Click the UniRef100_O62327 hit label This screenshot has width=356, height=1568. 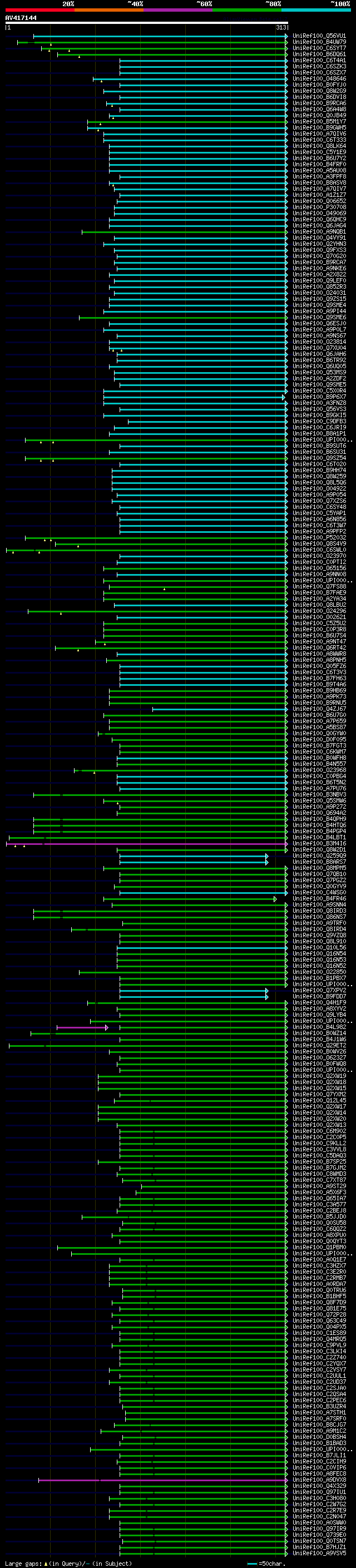(x=319, y=1057)
